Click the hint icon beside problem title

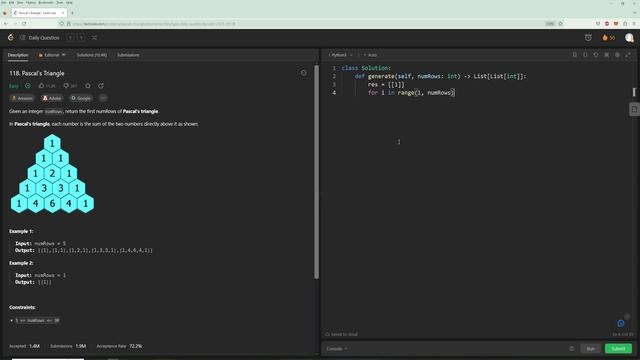point(304,73)
